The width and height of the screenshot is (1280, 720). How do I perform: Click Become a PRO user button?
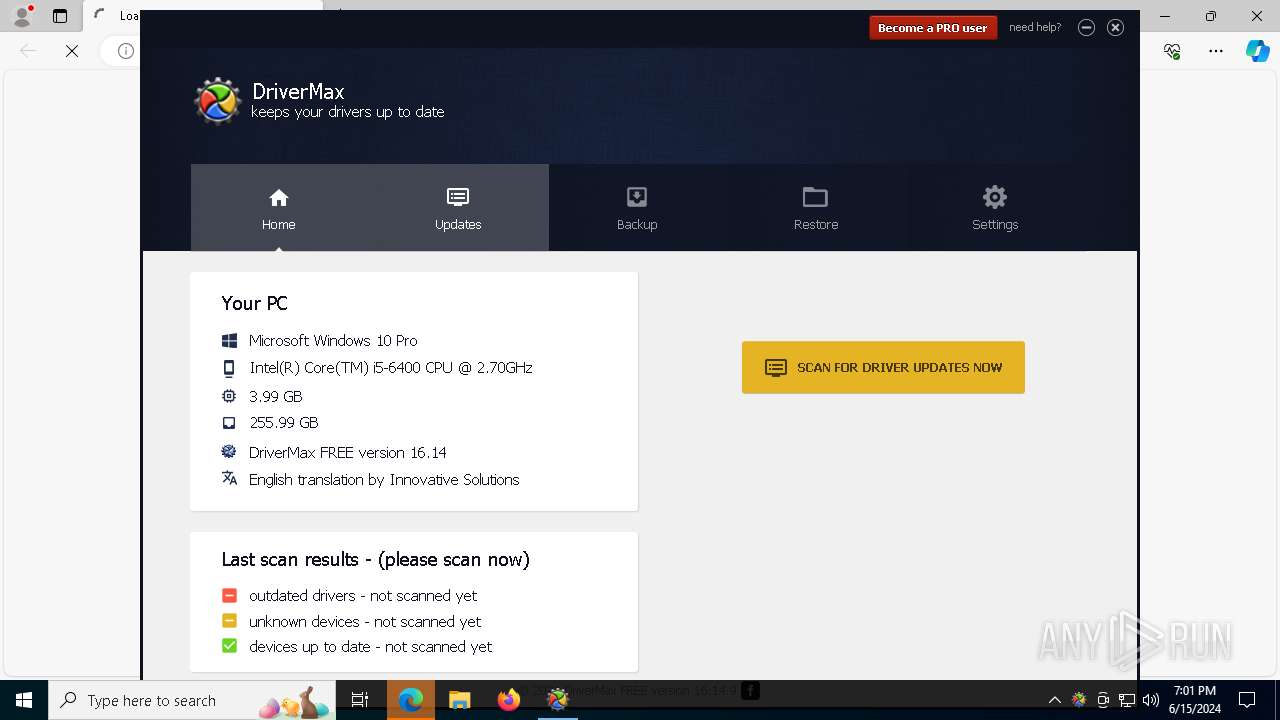coord(933,28)
